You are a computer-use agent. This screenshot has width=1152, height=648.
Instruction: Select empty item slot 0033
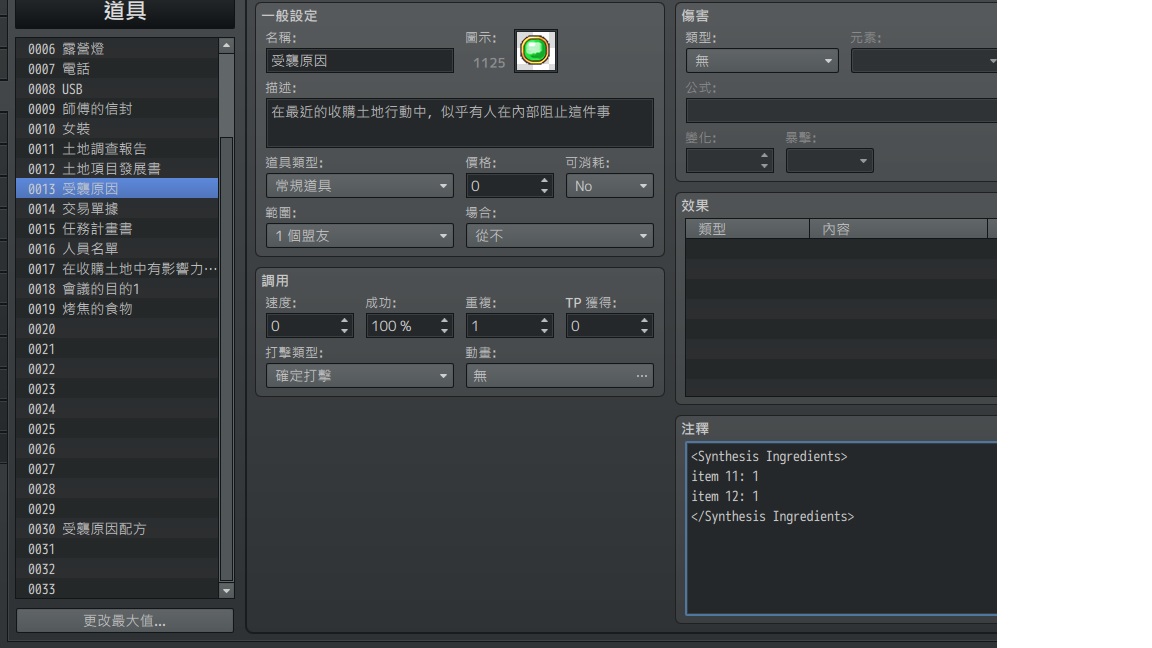pos(117,588)
